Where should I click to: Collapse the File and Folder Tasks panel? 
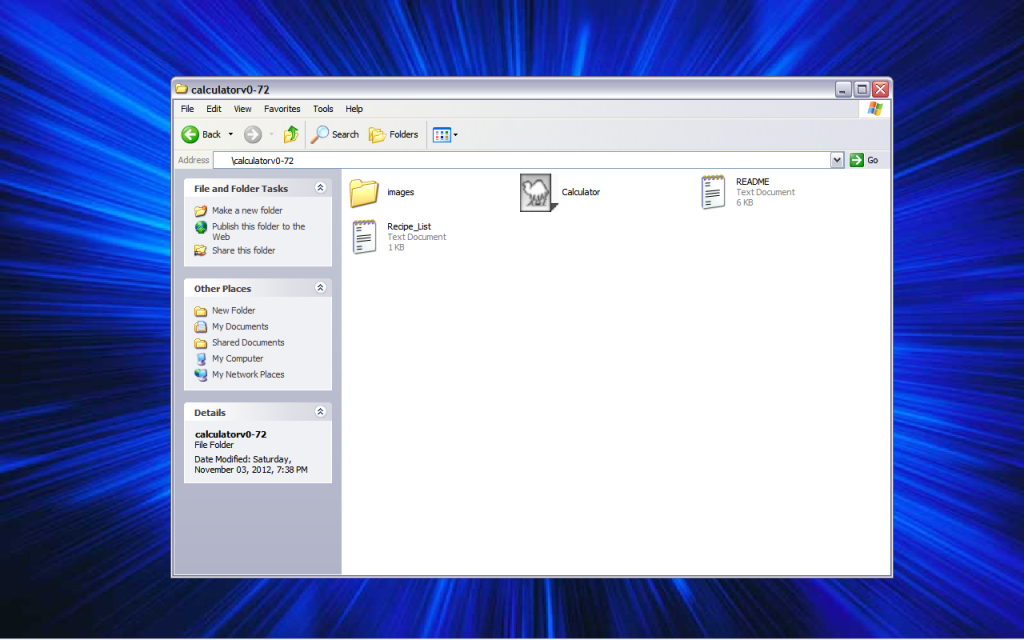320,188
